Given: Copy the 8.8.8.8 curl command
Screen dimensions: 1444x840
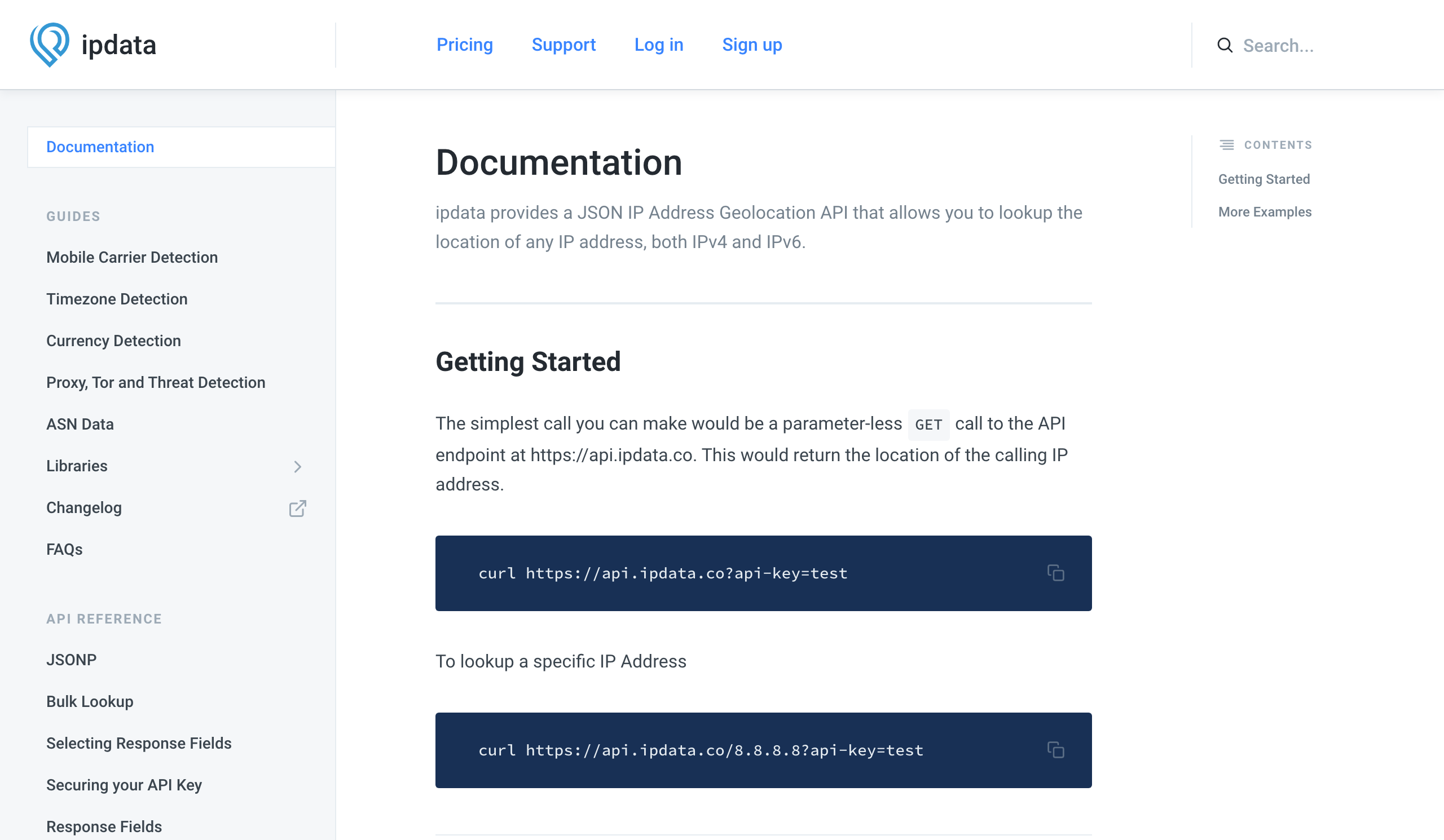Looking at the screenshot, I should pyautogui.click(x=1055, y=750).
